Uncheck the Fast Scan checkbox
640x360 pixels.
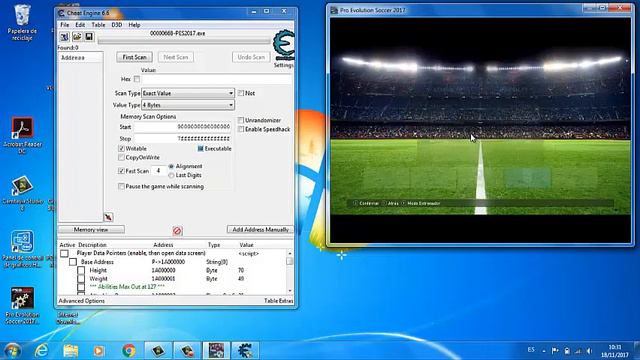[x=121, y=171]
